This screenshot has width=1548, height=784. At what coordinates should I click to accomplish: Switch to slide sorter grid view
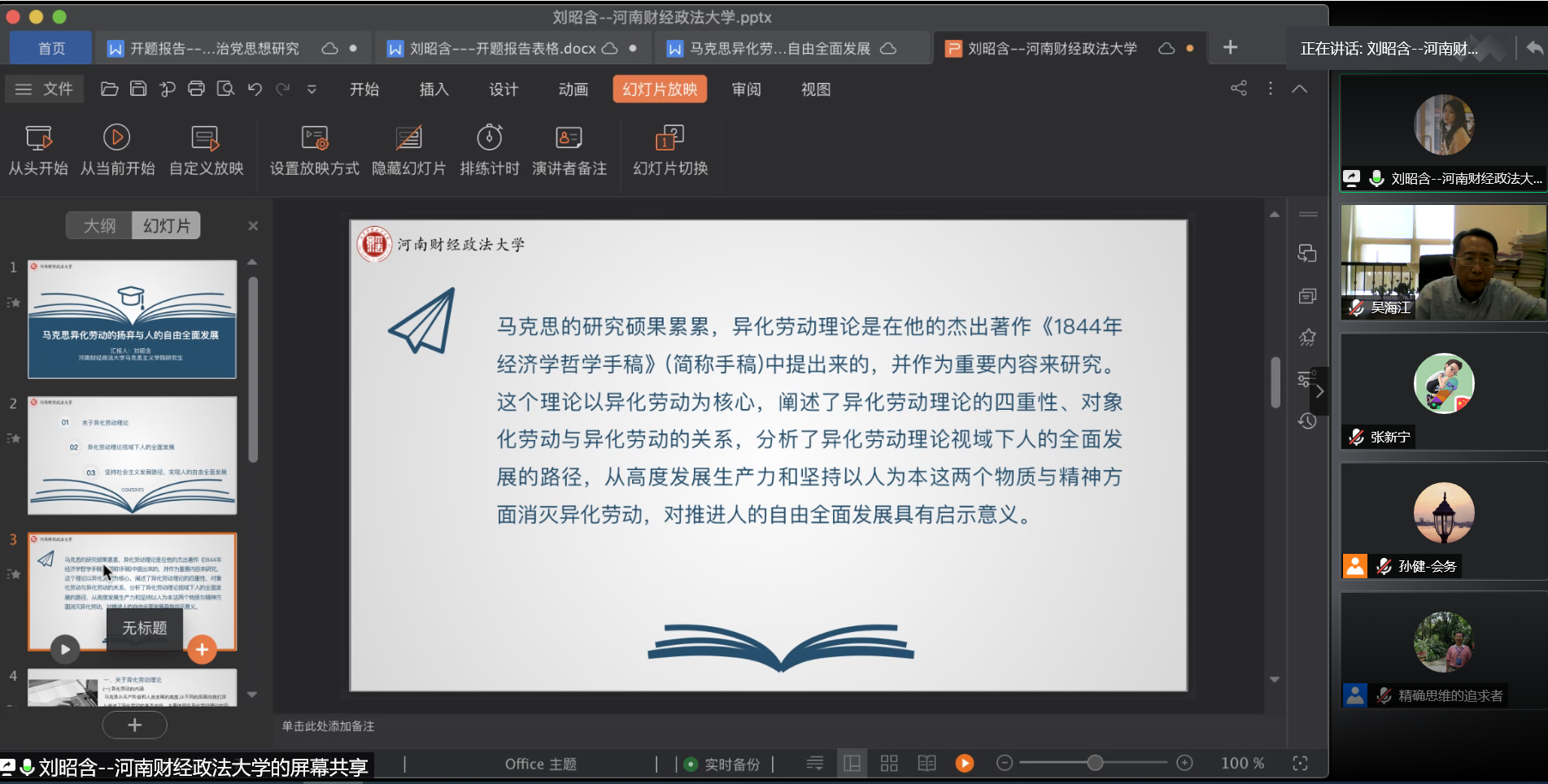tap(889, 763)
